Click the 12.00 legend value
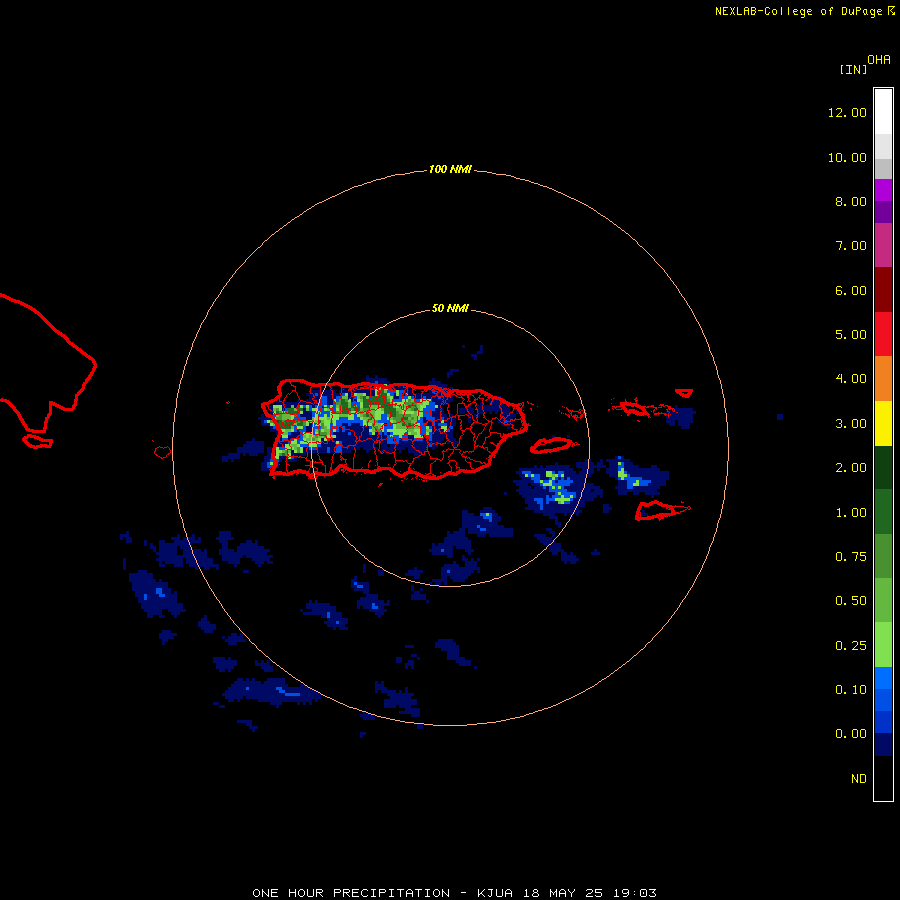The width and height of the screenshot is (900, 900). point(847,112)
